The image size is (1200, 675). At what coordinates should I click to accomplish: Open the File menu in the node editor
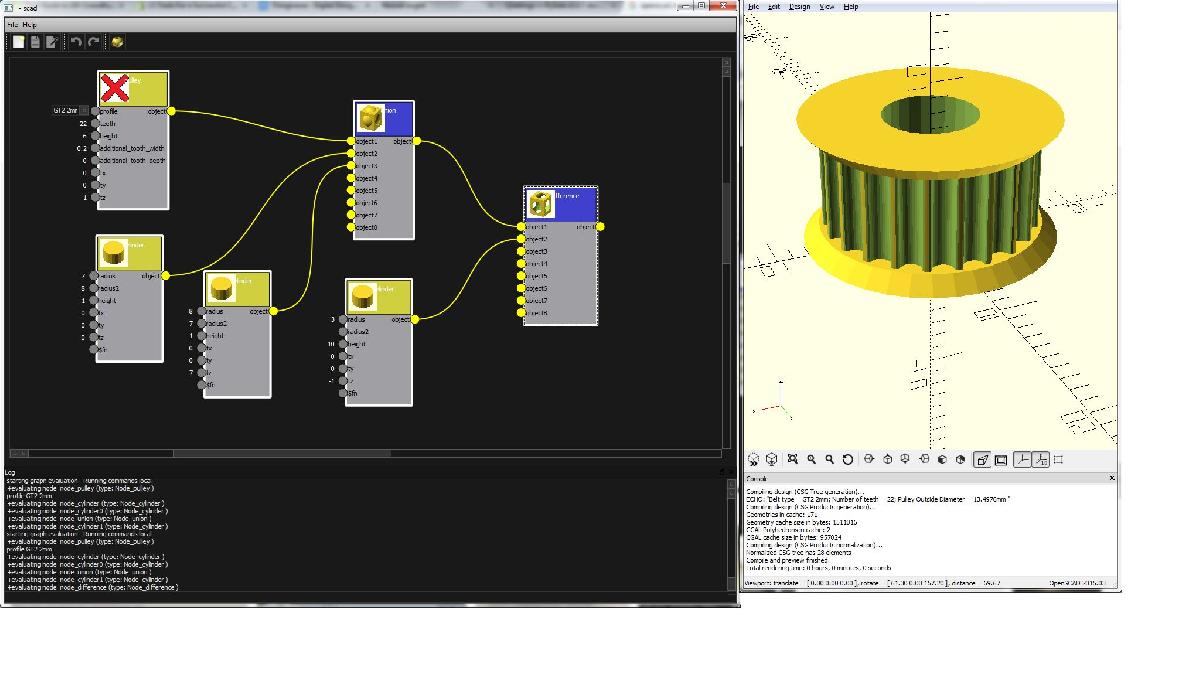(13, 24)
